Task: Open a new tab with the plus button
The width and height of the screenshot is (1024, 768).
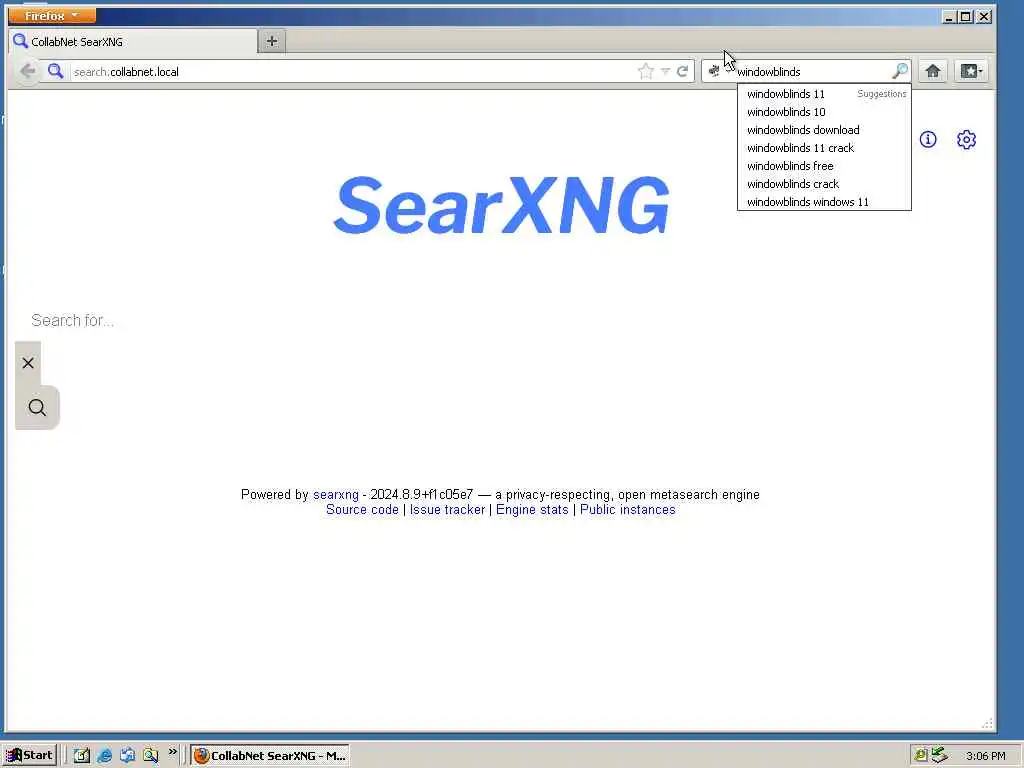Action: (272, 41)
